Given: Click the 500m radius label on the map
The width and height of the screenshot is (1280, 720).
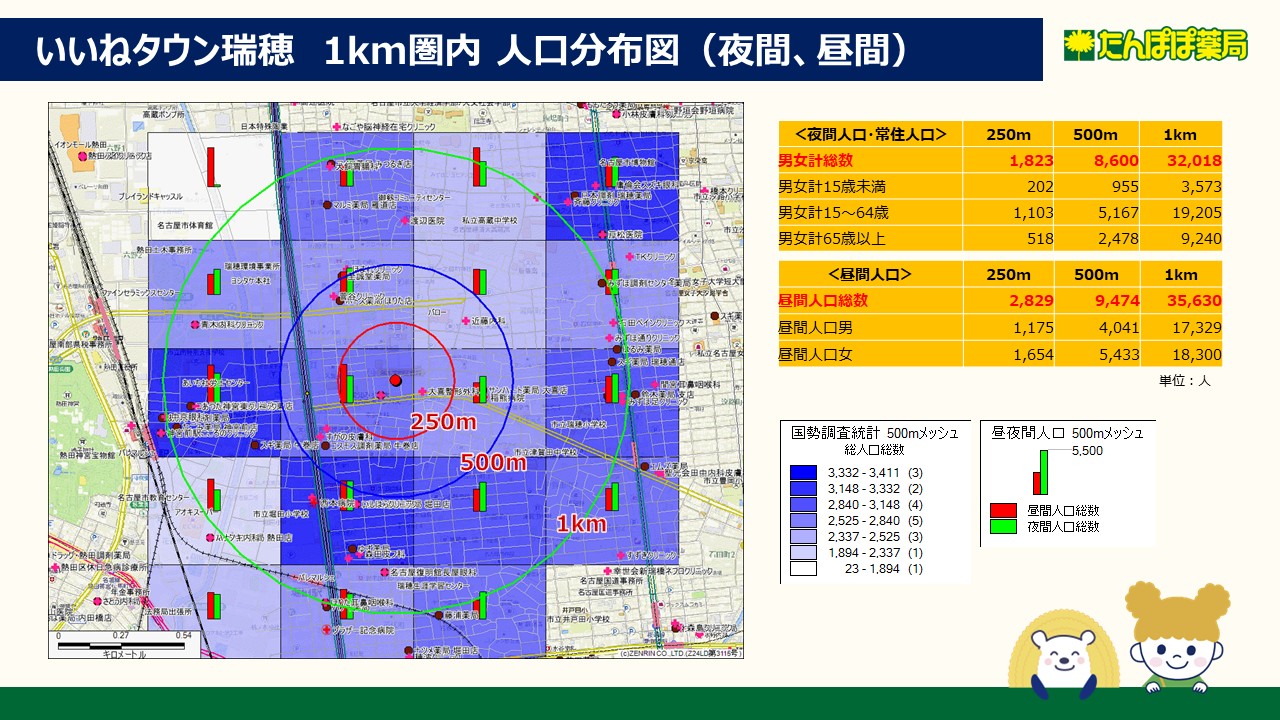Looking at the screenshot, I should click(x=493, y=462).
